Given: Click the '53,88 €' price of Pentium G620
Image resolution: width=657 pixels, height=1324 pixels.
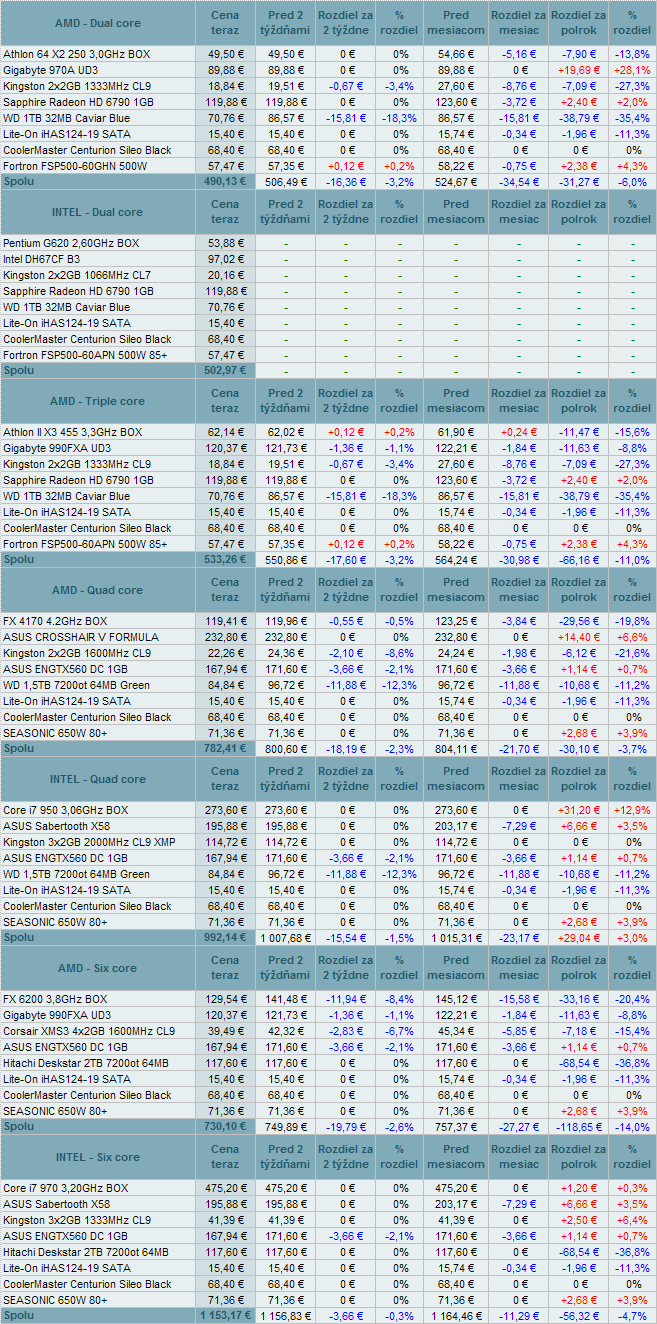Looking at the screenshot, I should pyautogui.click(x=225, y=243).
